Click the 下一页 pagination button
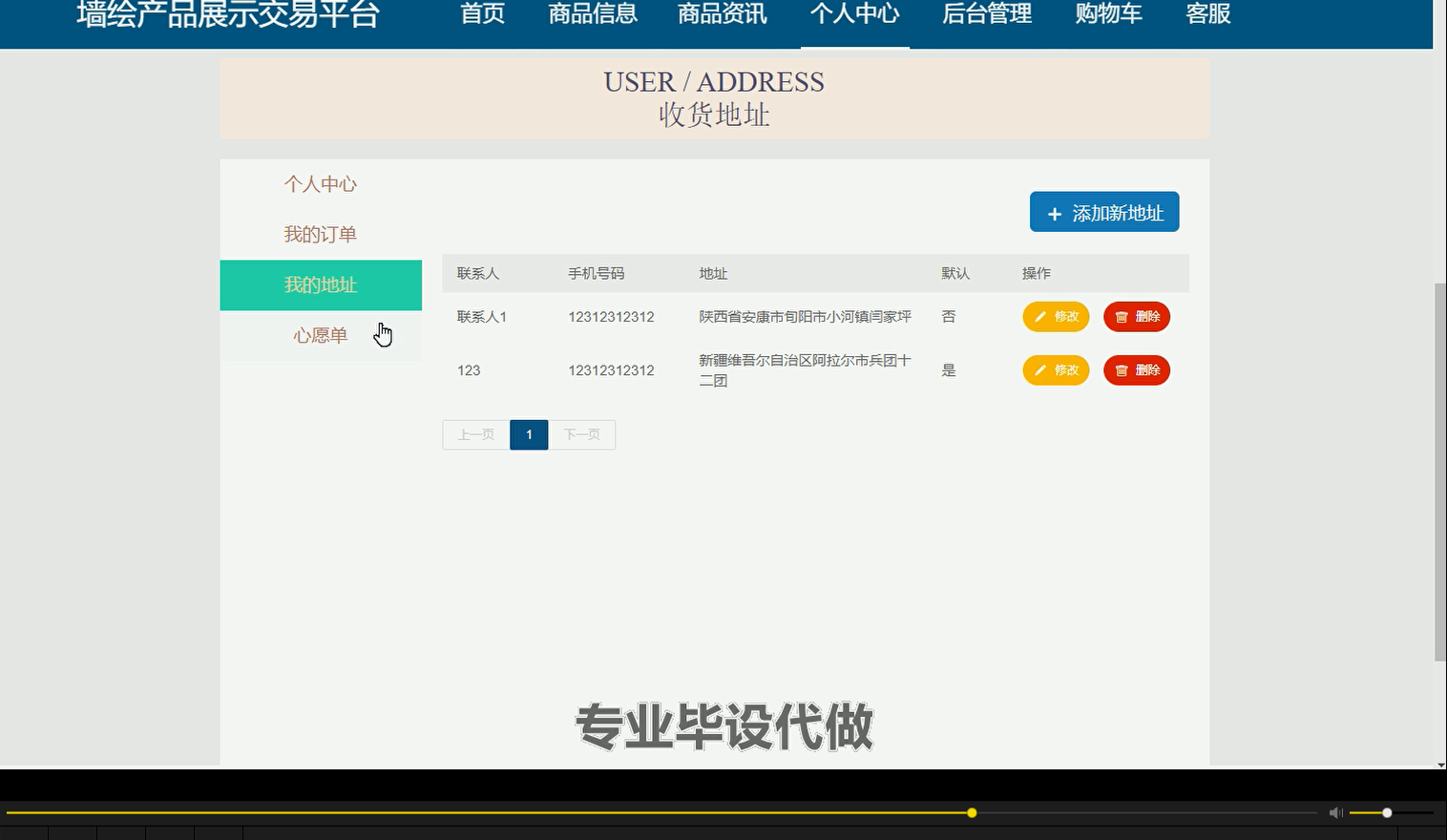Viewport: 1447px width, 840px height. click(582, 434)
